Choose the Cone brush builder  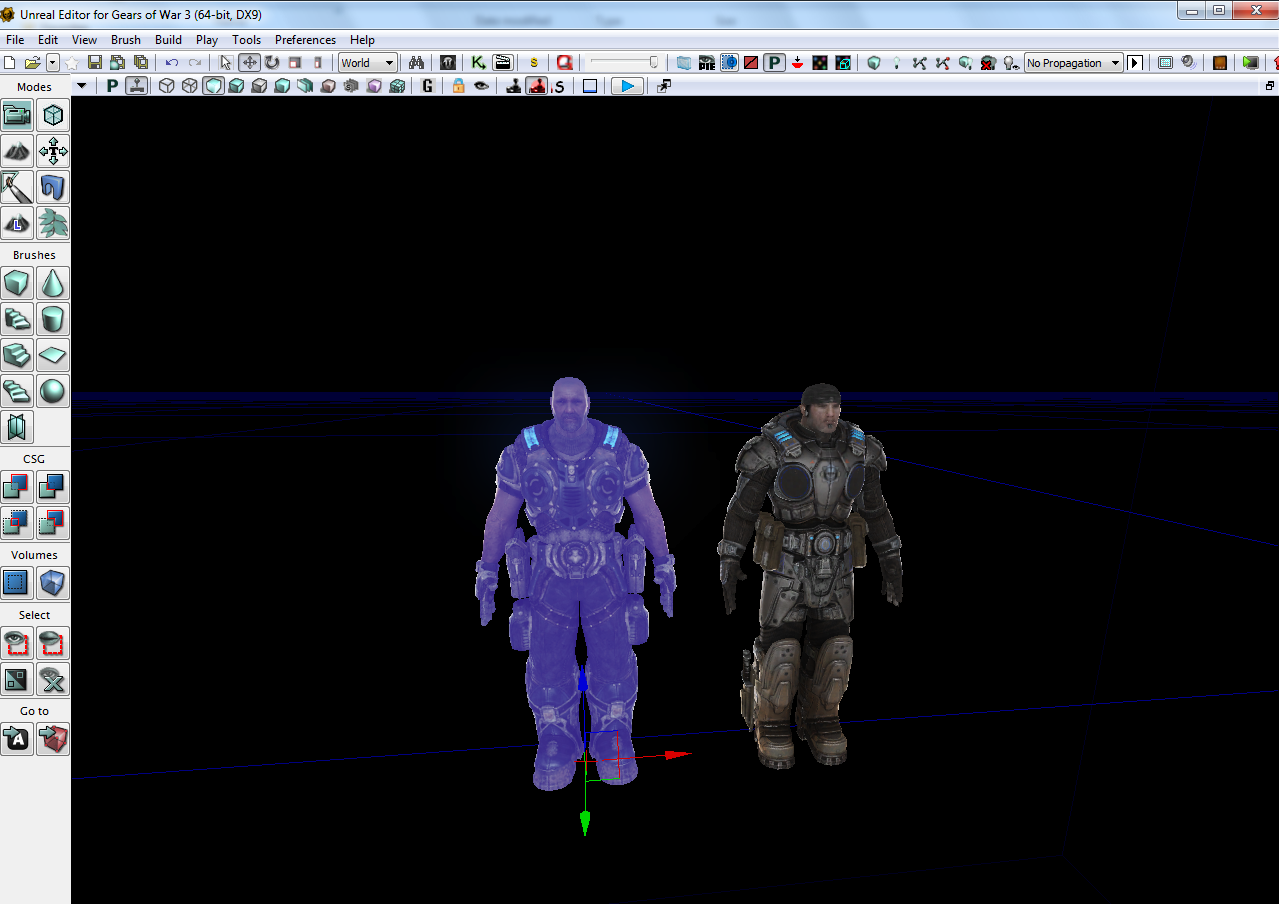point(53,283)
